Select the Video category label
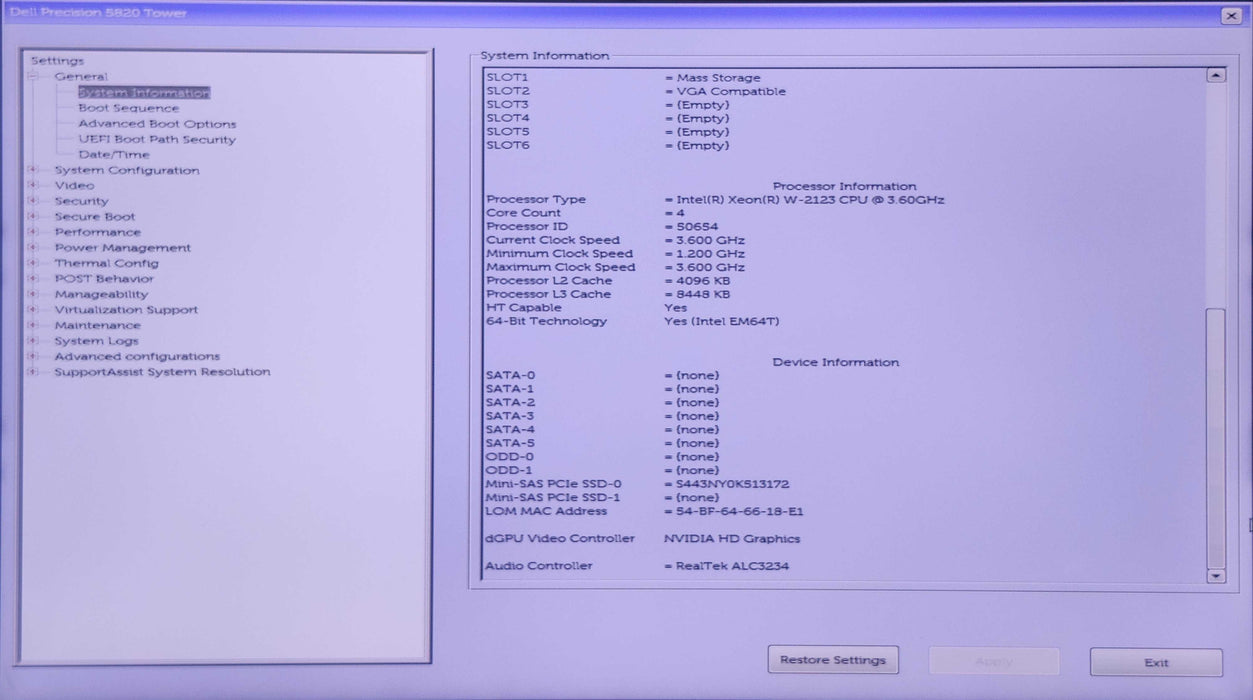The width and height of the screenshot is (1253, 700). tap(74, 185)
